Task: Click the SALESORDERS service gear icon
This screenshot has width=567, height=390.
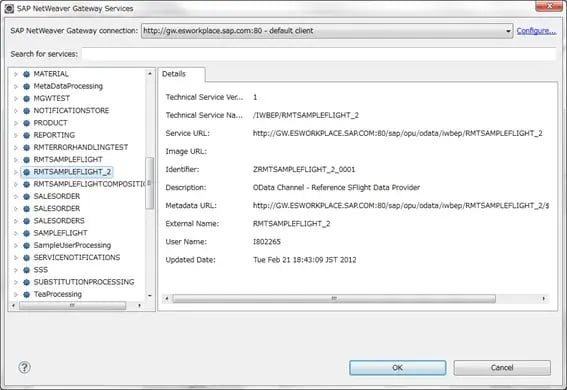Action: pos(26,221)
